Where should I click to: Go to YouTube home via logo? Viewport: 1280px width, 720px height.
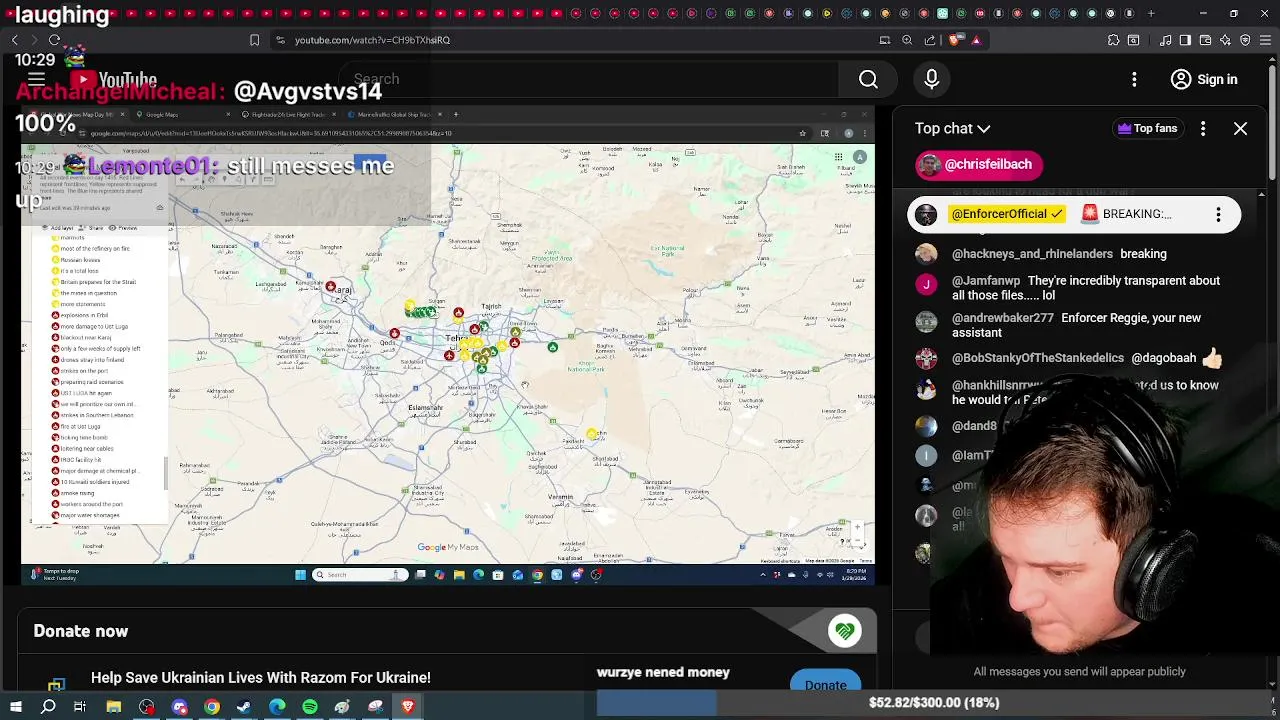113,80
